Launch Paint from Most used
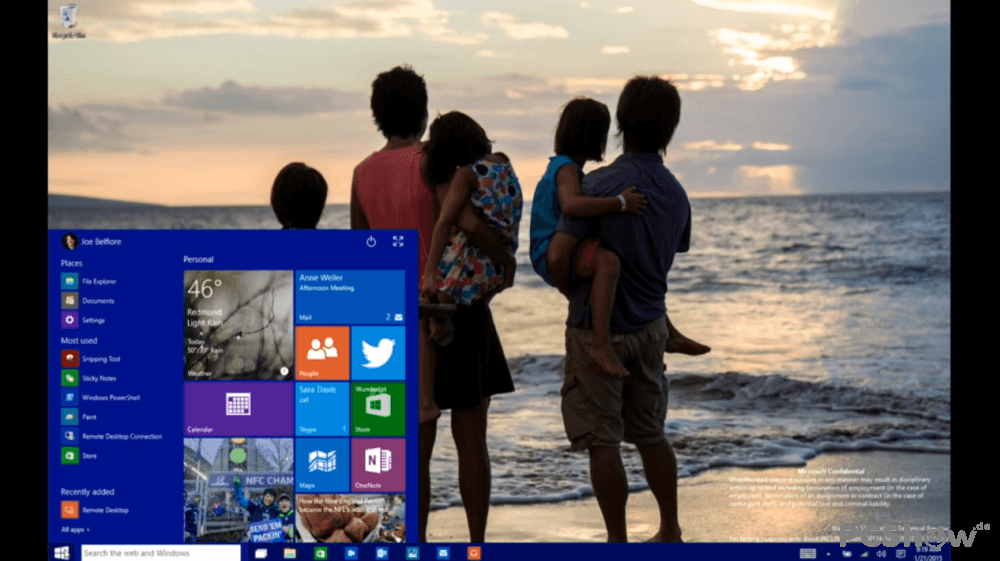The image size is (1000, 561). click(x=79, y=417)
